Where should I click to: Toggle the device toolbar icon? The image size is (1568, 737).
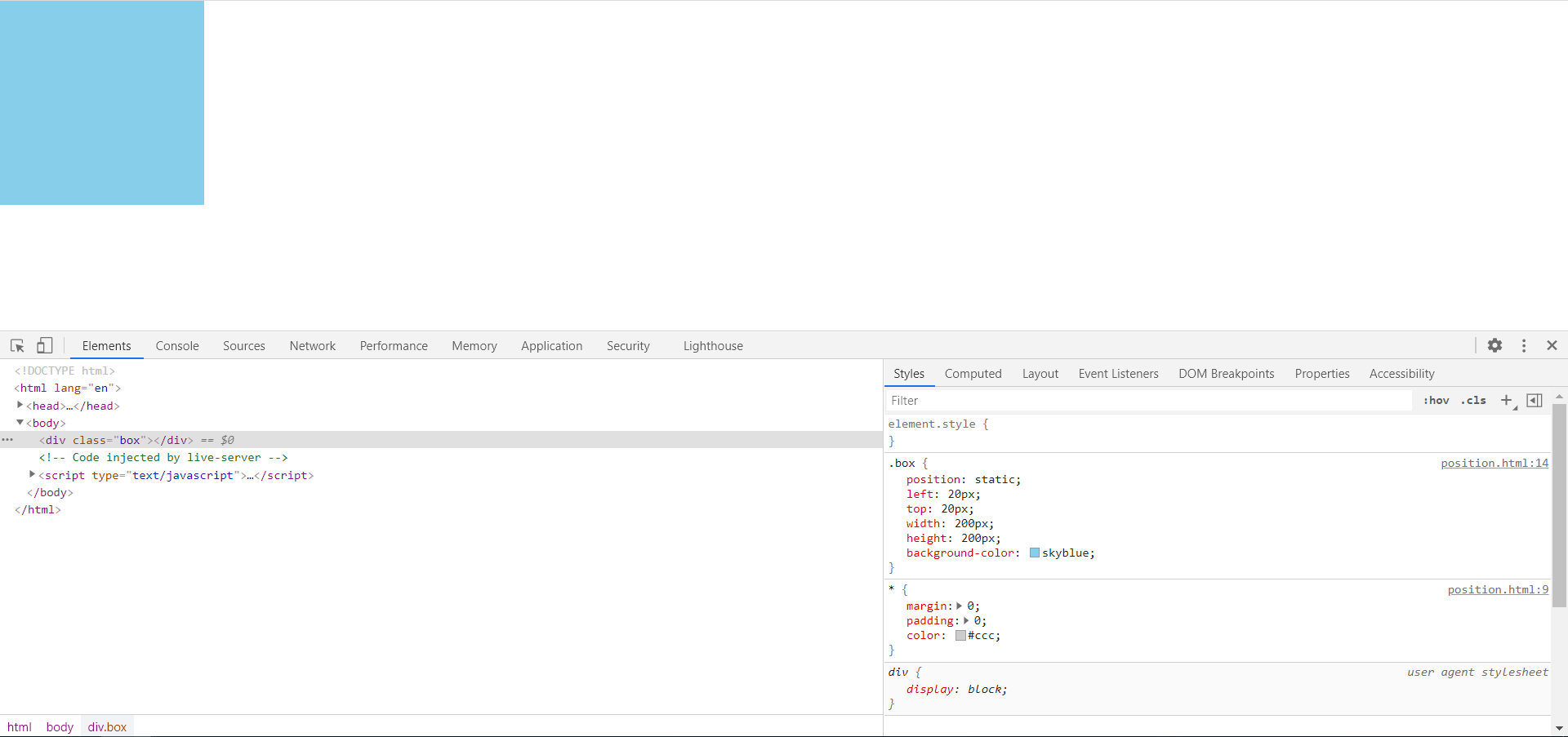pyautogui.click(x=45, y=345)
